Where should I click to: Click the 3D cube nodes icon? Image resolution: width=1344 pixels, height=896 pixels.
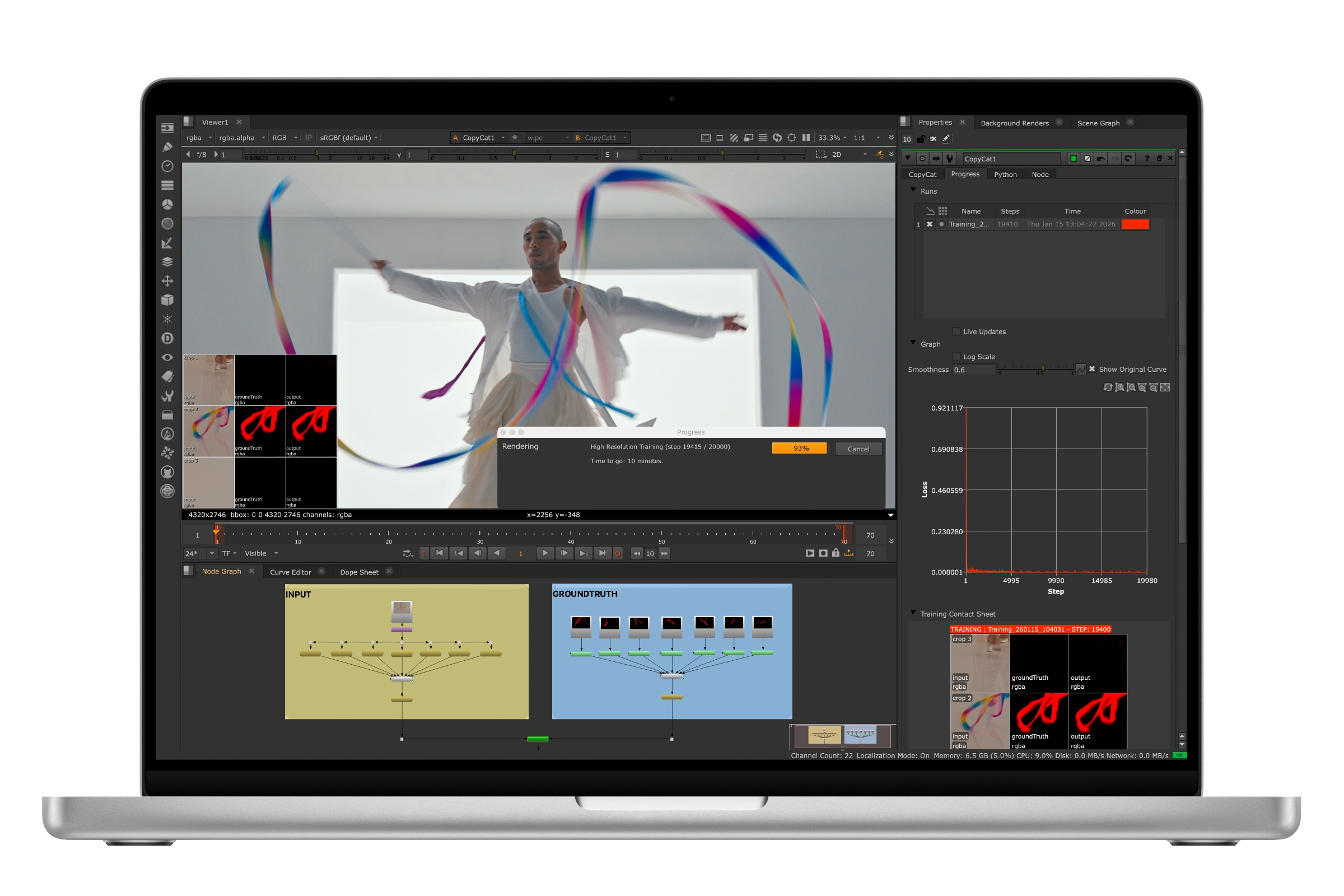[167, 300]
